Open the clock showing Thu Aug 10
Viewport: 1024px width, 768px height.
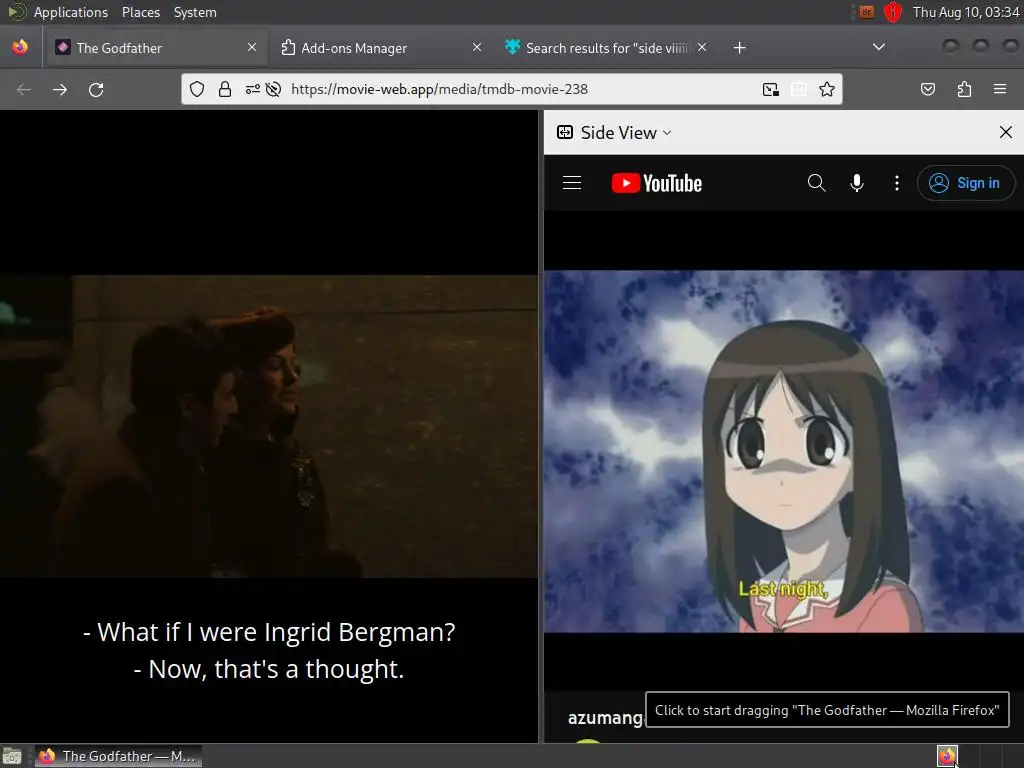(966, 12)
